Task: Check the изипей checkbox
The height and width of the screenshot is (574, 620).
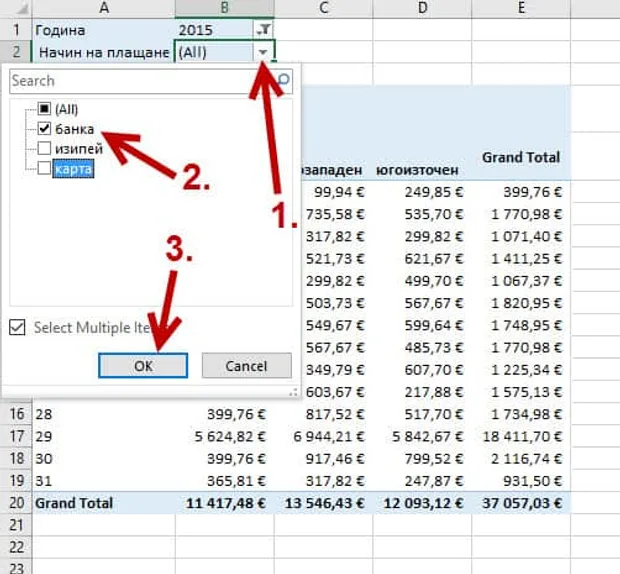Action: [44, 149]
